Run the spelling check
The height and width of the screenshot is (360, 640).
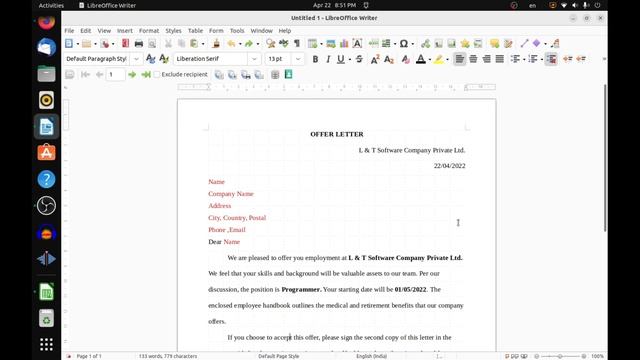[x=284, y=43]
